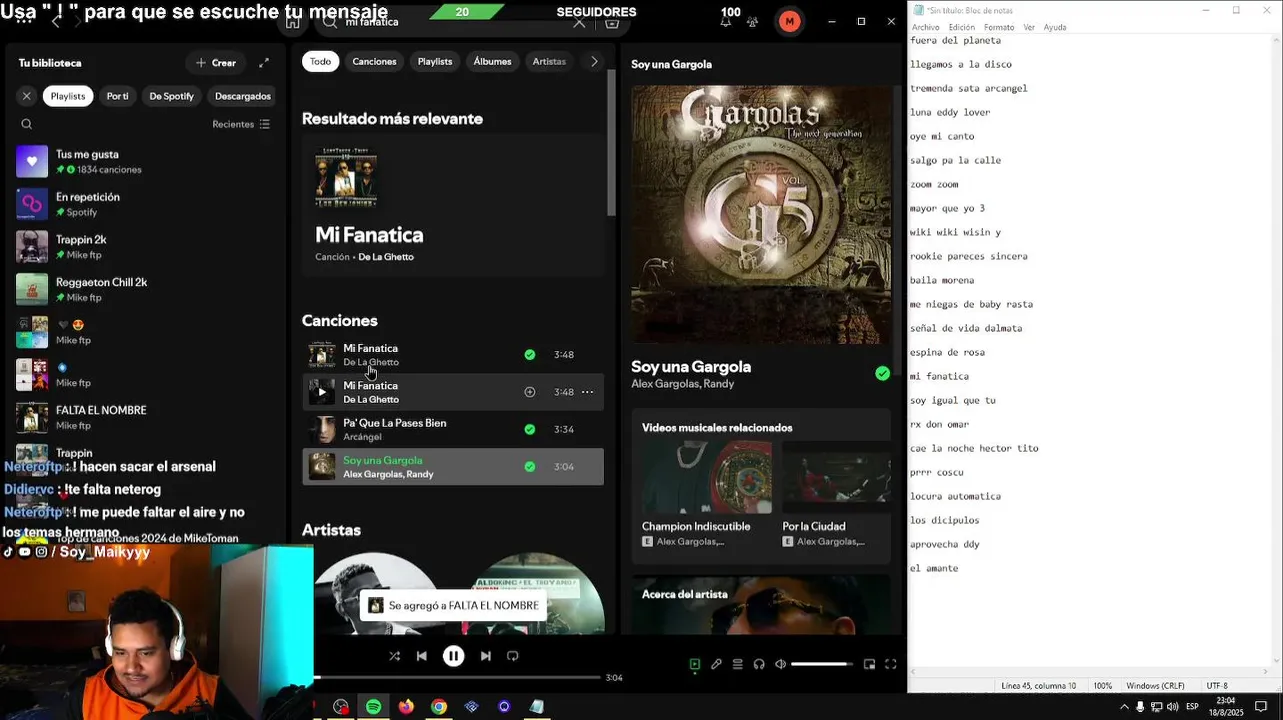This screenshot has width=1283, height=720.
Task: Toggle saved check on first Mi Fanatica
Action: [x=530, y=355]
